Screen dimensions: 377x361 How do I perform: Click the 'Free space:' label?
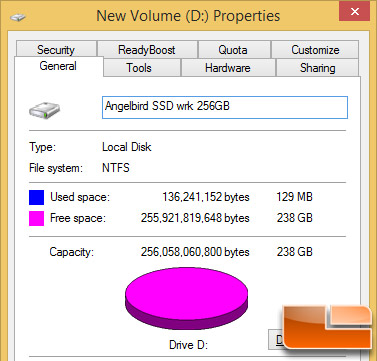click(78, 218)
